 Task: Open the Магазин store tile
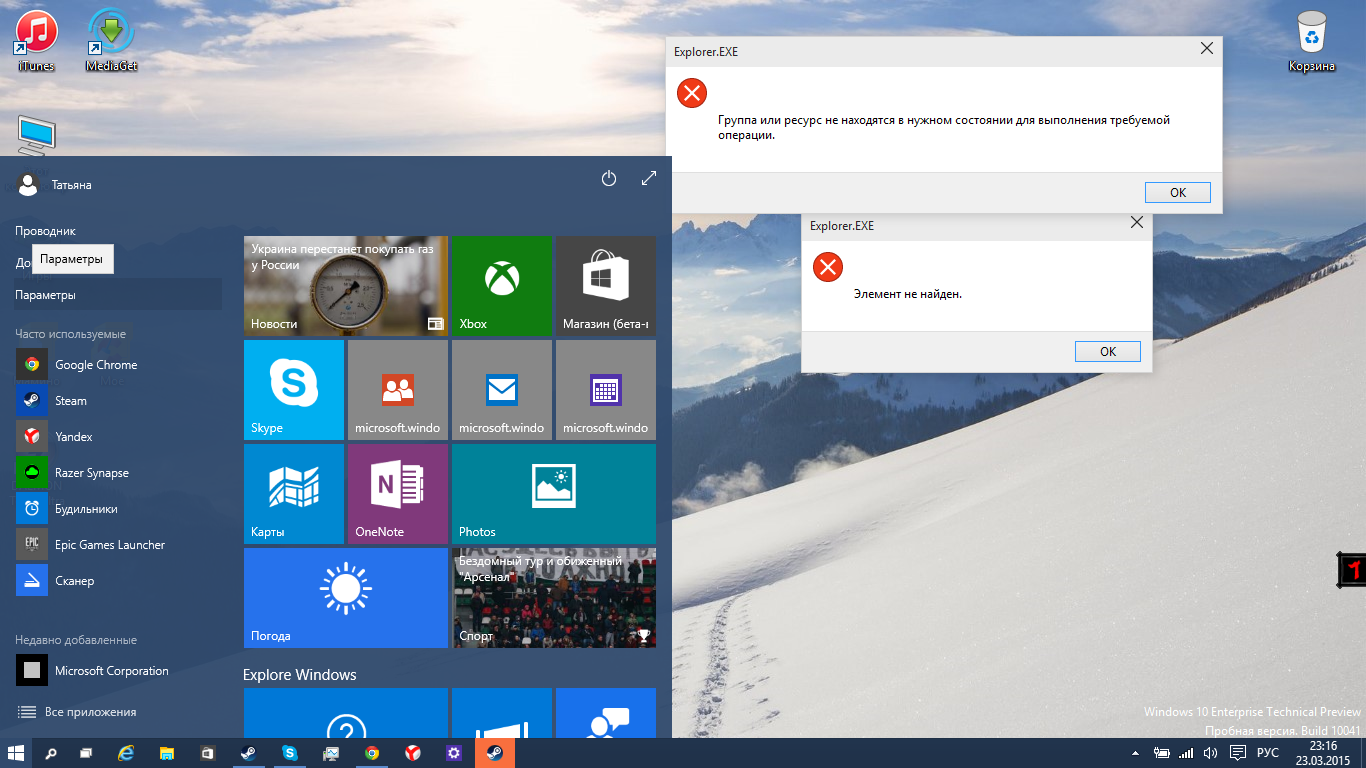606,286
